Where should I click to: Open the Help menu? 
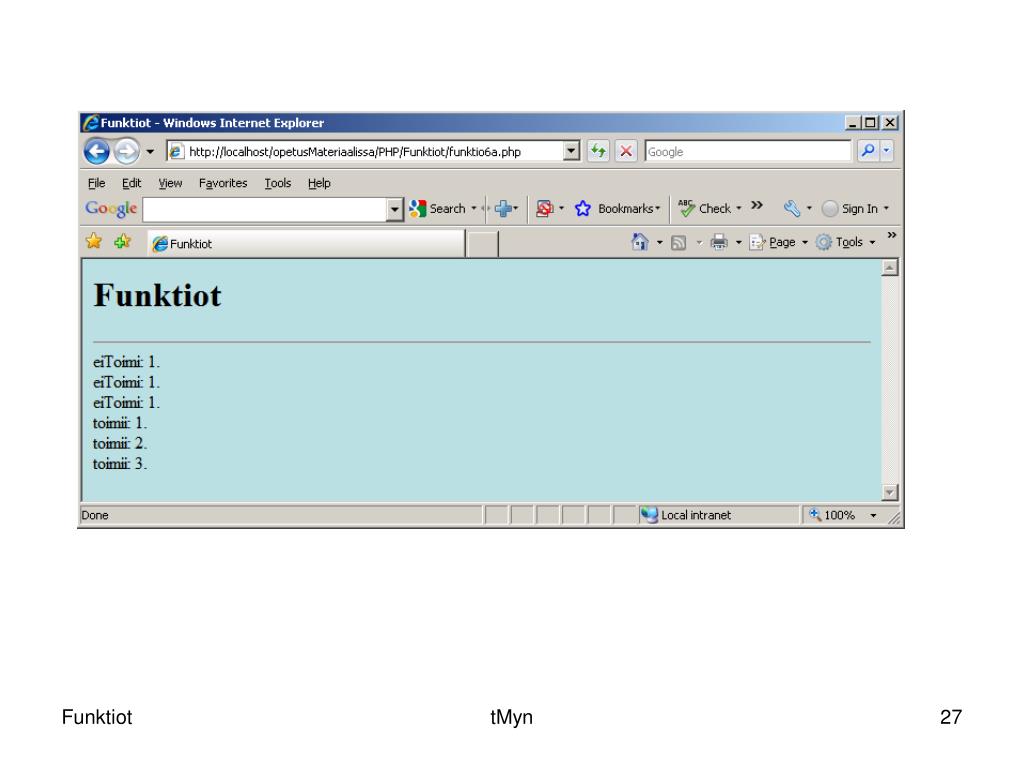tap(319, 184)
